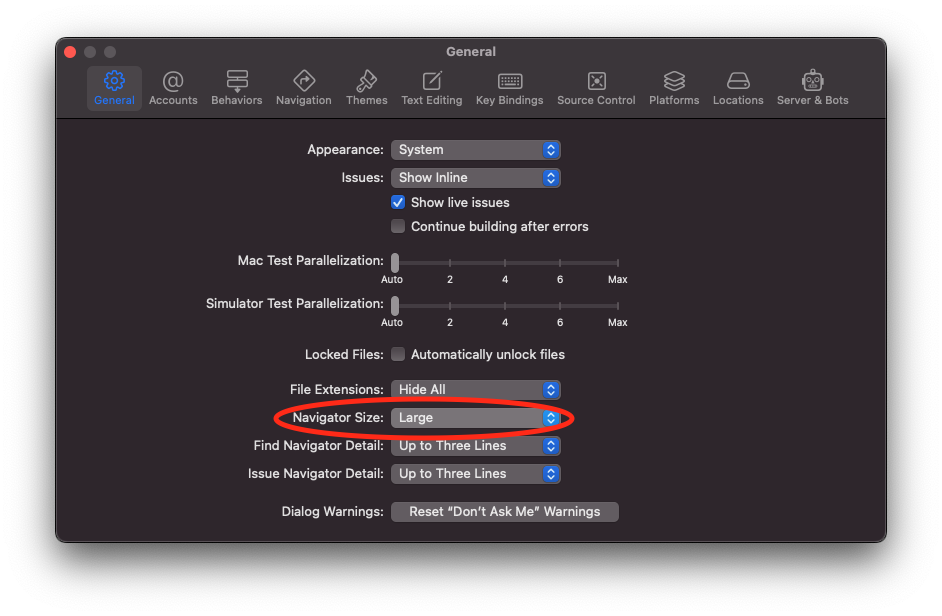Open the Navigation preferences pane
The height and width of the screenshot is (616, 942).
point(303,88)
